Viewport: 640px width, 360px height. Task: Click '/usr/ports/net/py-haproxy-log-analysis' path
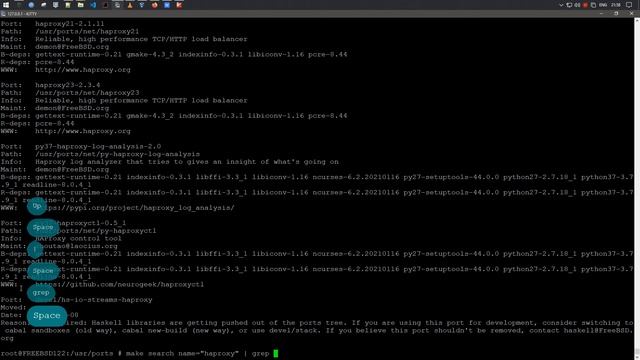[x=118, y=154]
